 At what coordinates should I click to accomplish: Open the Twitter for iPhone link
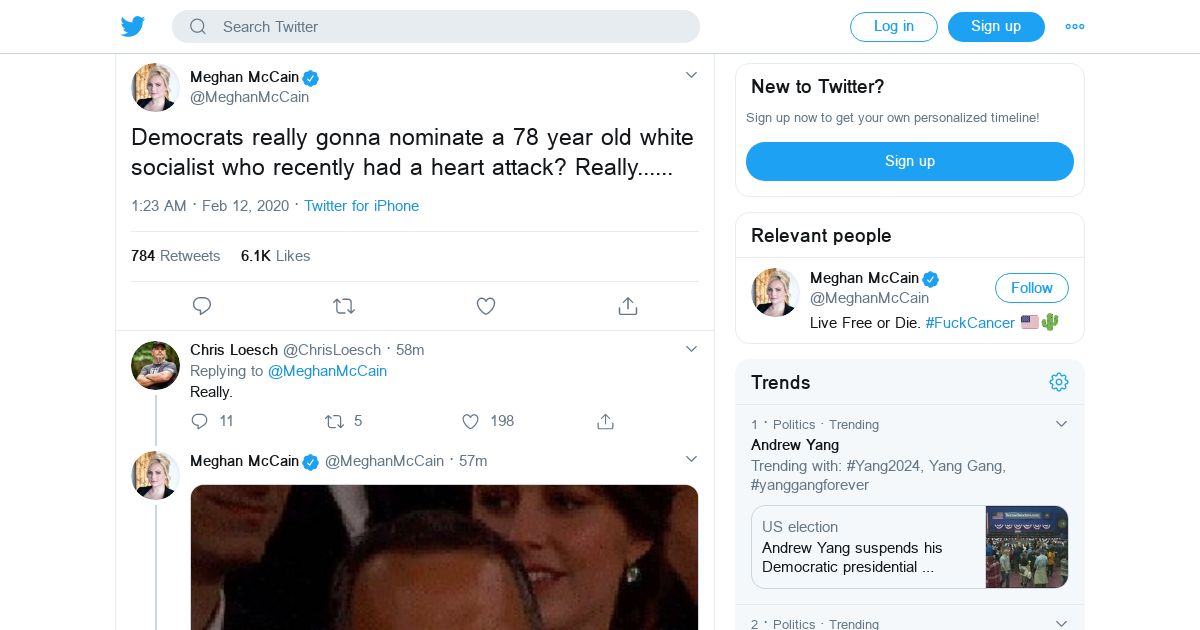[361, 206]
